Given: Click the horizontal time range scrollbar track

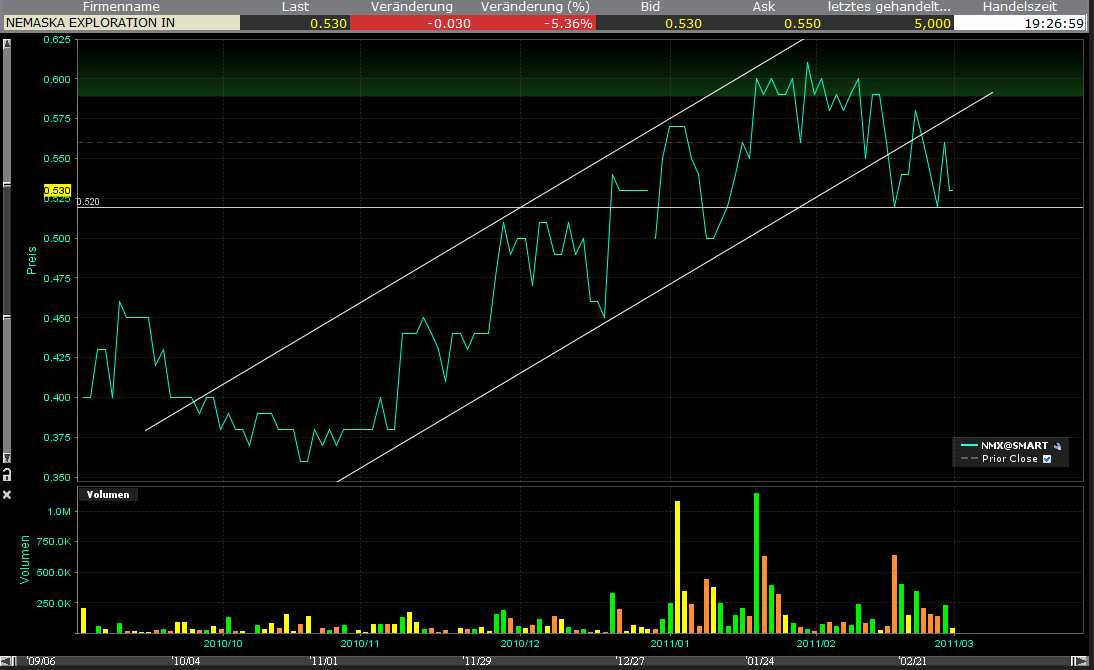Looking at the screenshot, I should (x=540, y=660).
